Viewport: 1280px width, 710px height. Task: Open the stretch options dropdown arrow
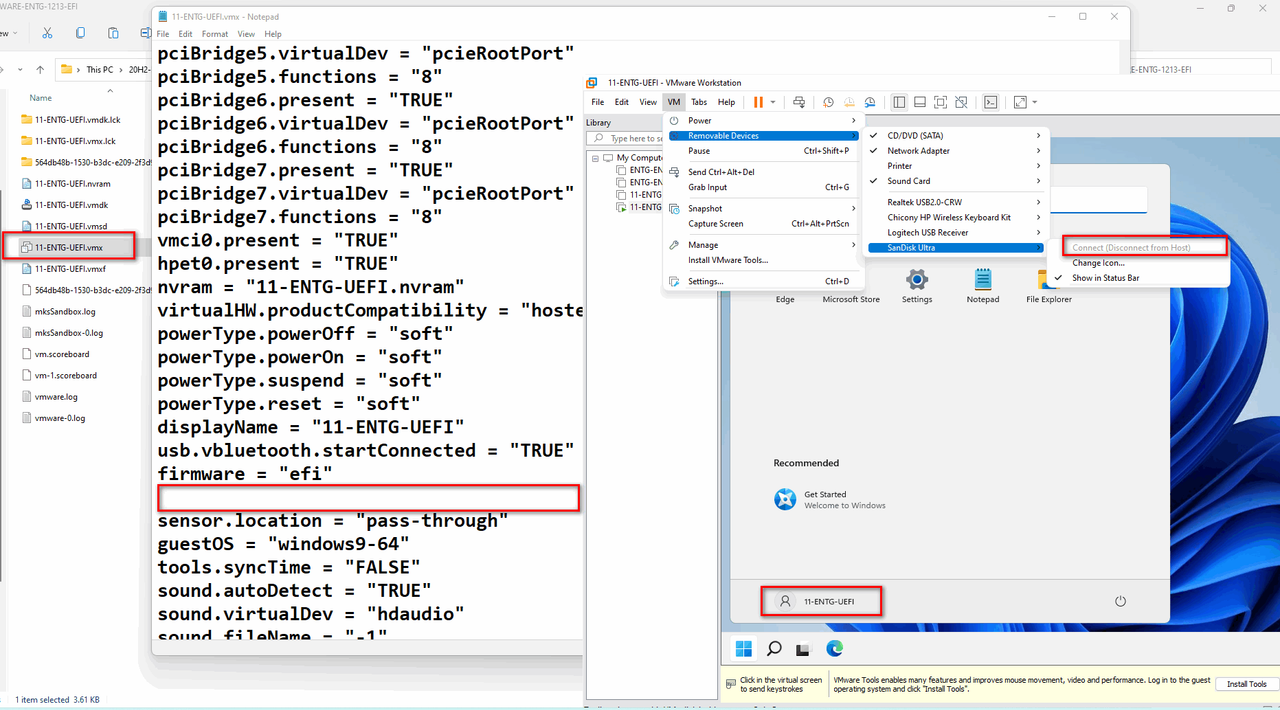[1034, 102]
